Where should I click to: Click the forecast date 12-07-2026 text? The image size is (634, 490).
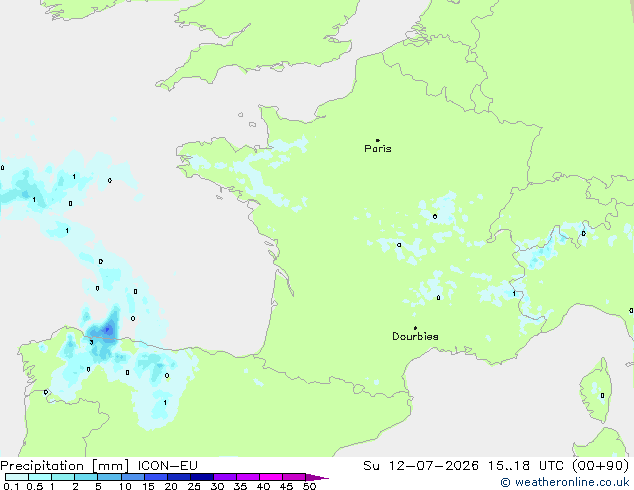pyautogui.click(x=434, y=466)
